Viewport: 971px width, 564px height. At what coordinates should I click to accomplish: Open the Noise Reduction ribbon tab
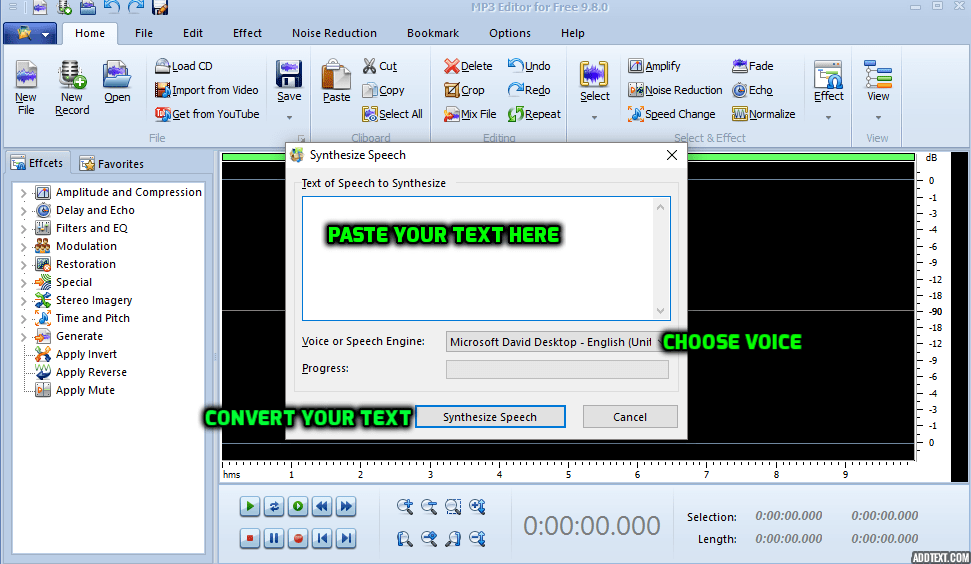334,33
